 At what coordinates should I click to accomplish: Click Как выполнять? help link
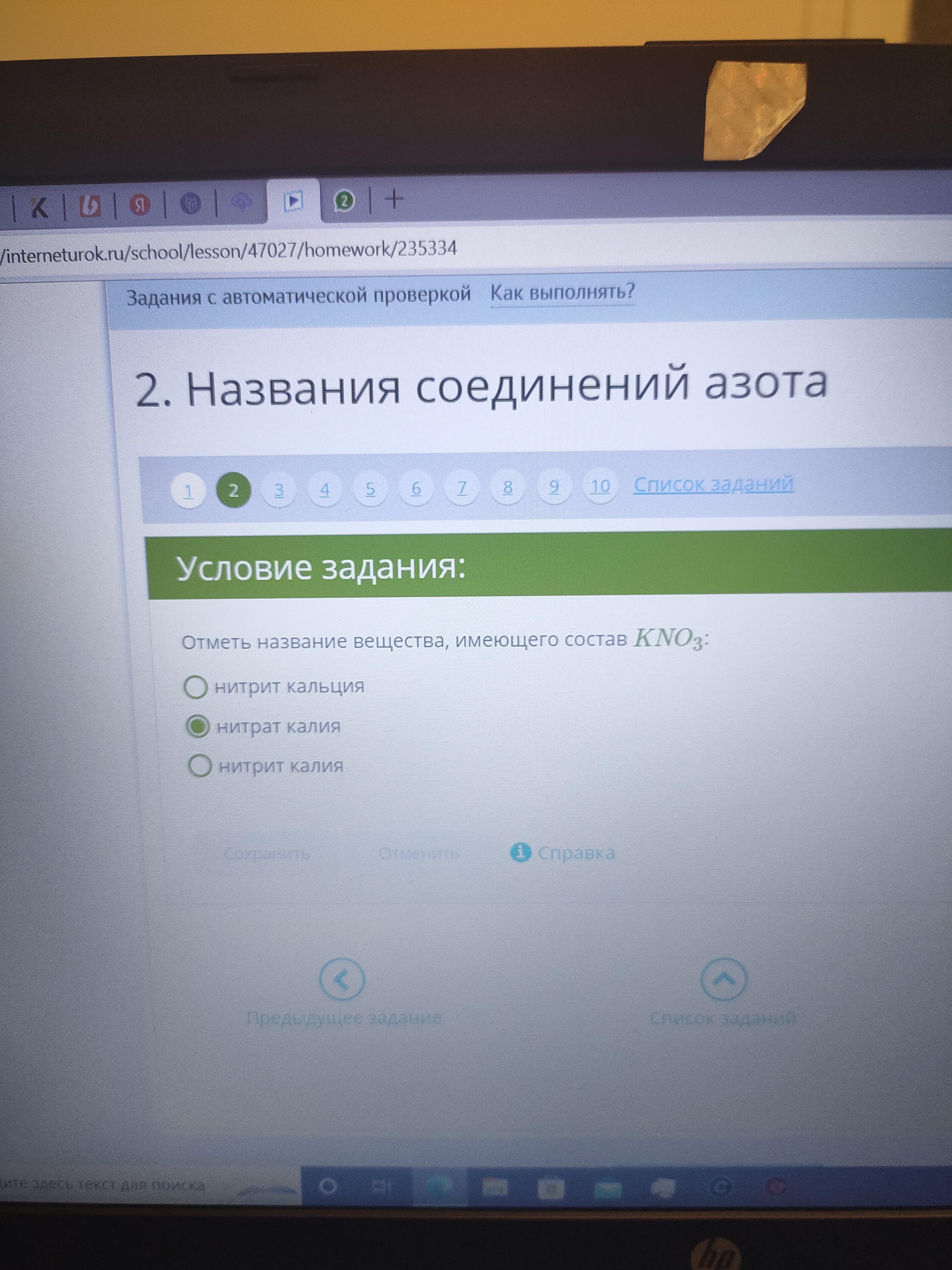click(x=562, y=292)
